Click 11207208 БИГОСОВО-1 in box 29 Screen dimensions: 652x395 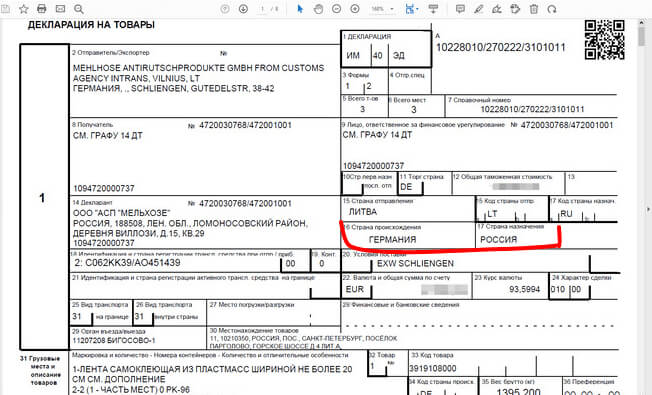[114, 341]
